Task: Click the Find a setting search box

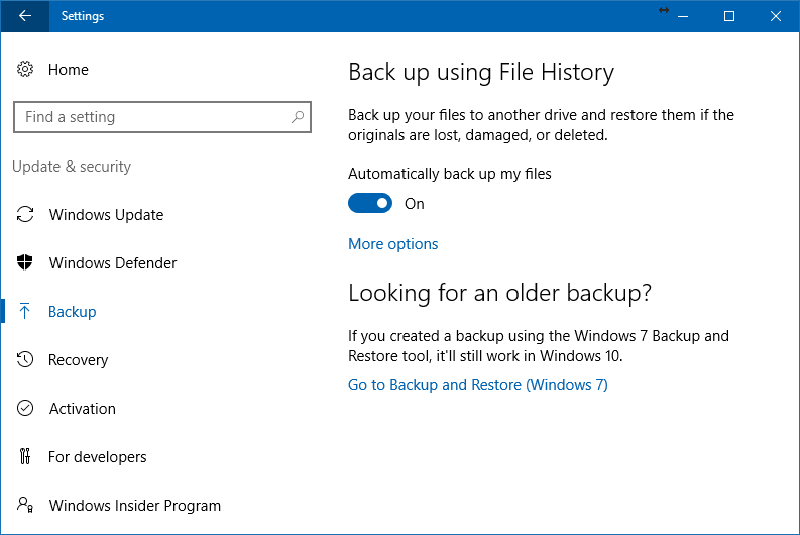Action: pyautogui.click(x=150, y=117)
